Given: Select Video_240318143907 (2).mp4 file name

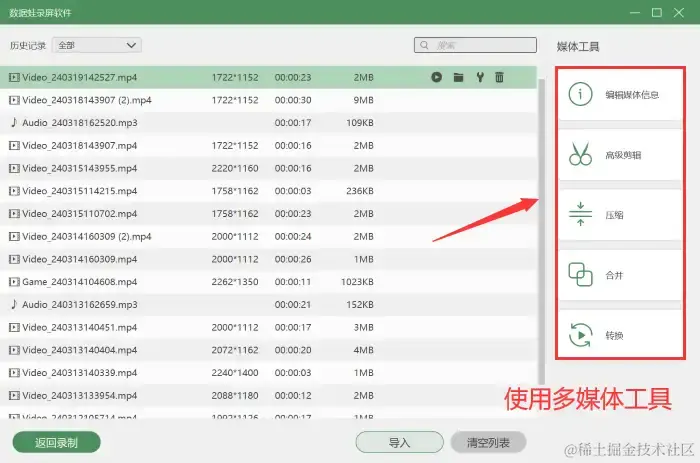Looking at the screenshot, I should tap(87, 100).
